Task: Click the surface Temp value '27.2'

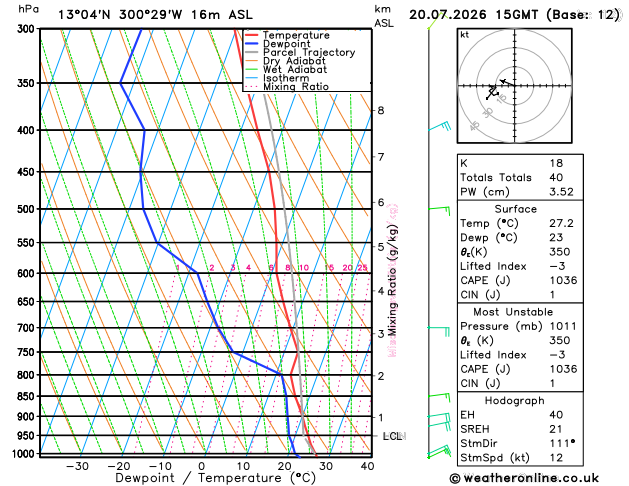Action: click(562, 223)
